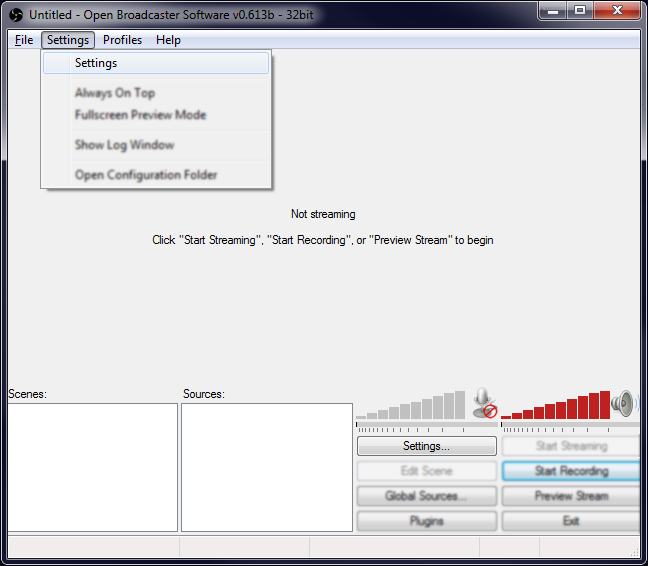Screen dimensions: 648x566
Task: Click the Preview Stream button
Action: (572, 496)
